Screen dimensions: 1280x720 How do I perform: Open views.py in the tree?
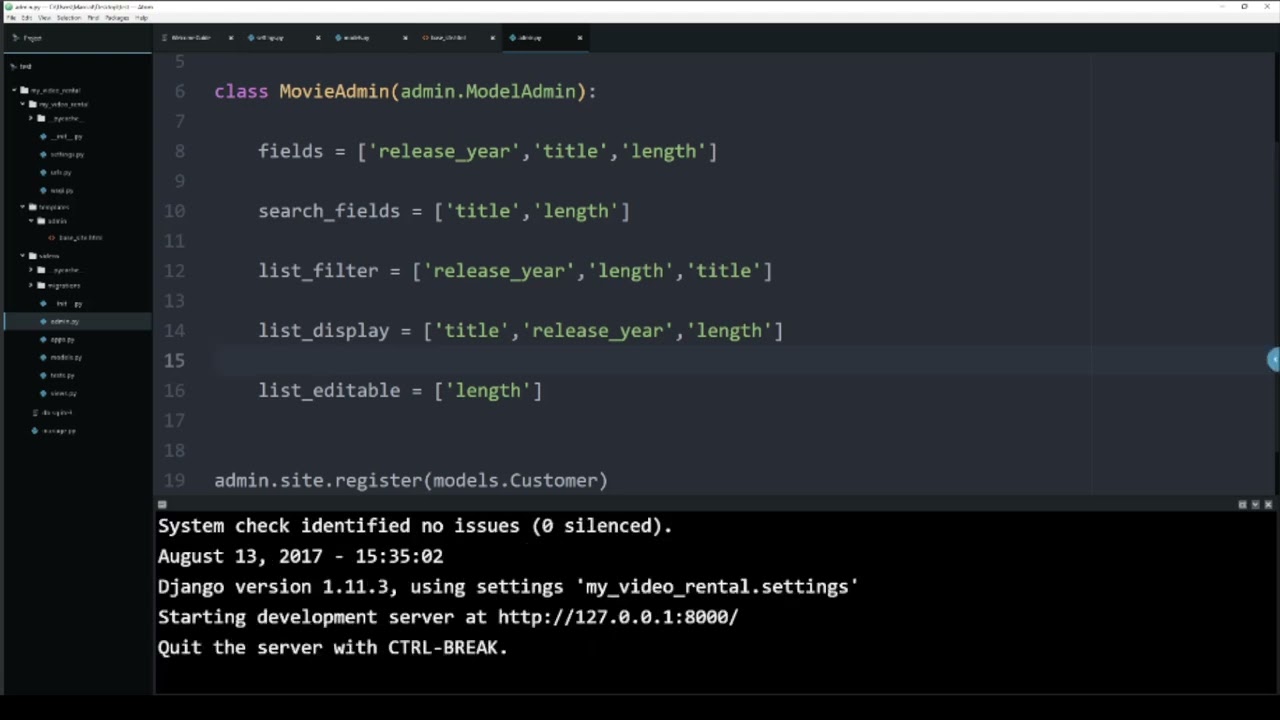tap(63, 393)
